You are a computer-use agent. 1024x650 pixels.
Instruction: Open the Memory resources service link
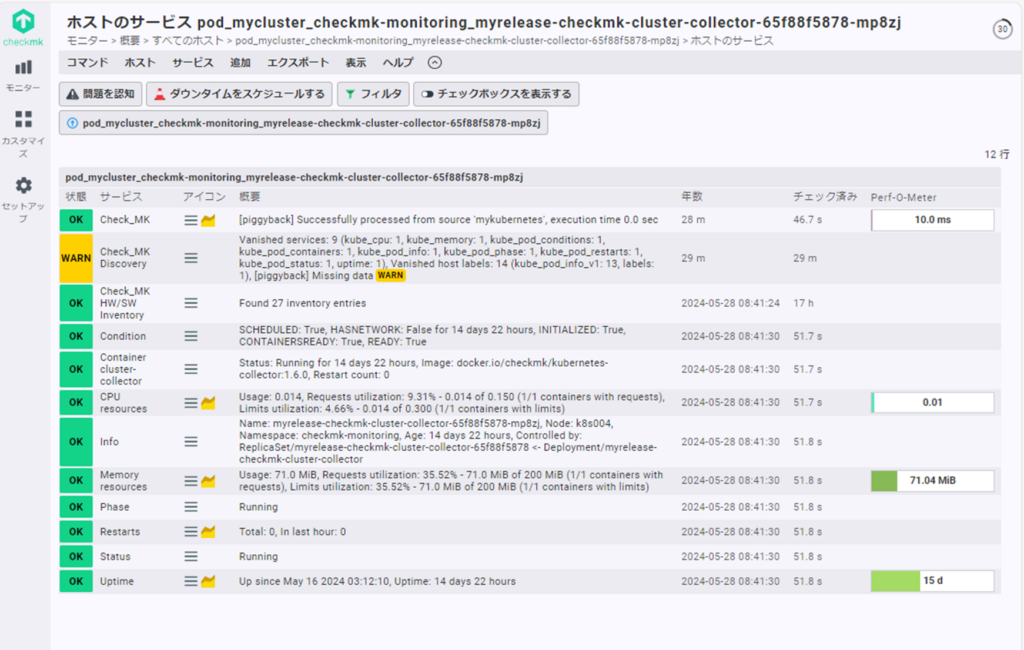pos(123,481)
